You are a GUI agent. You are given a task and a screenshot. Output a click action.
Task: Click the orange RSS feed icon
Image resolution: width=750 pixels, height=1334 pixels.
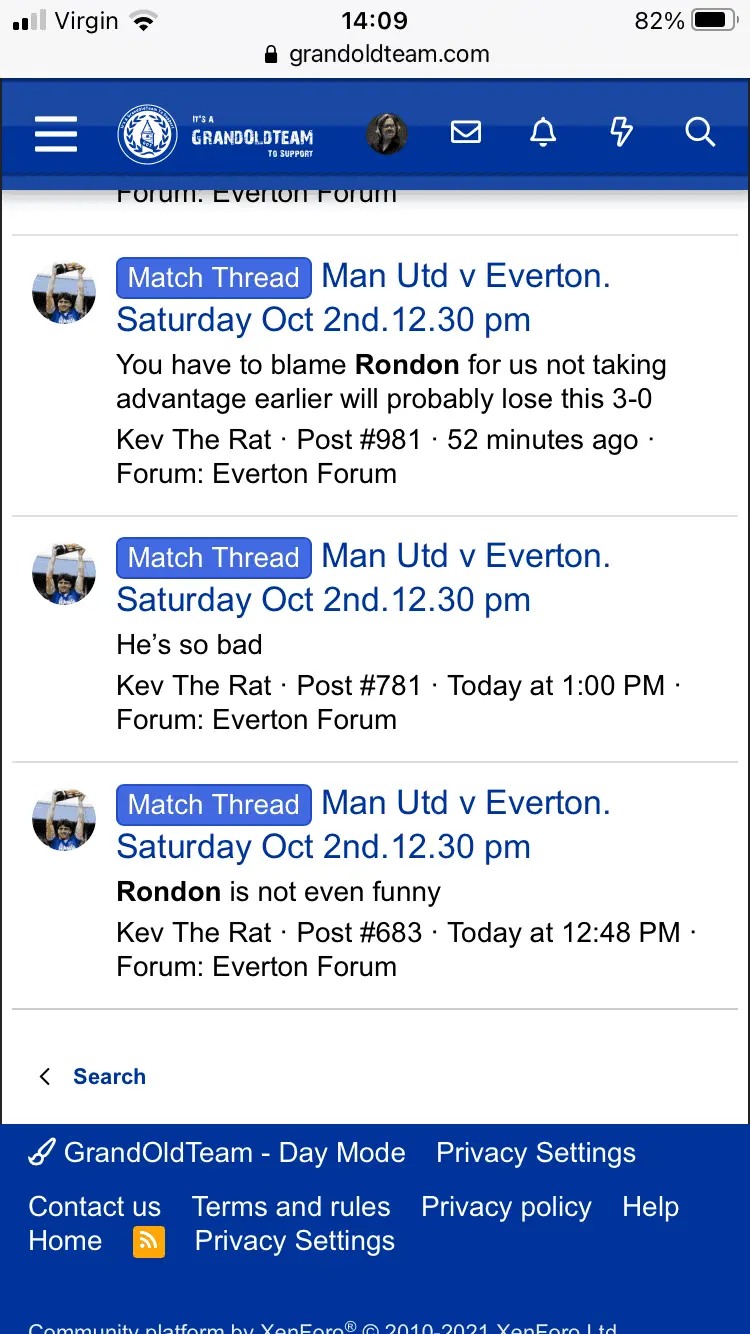click(x=148, y=1241)
